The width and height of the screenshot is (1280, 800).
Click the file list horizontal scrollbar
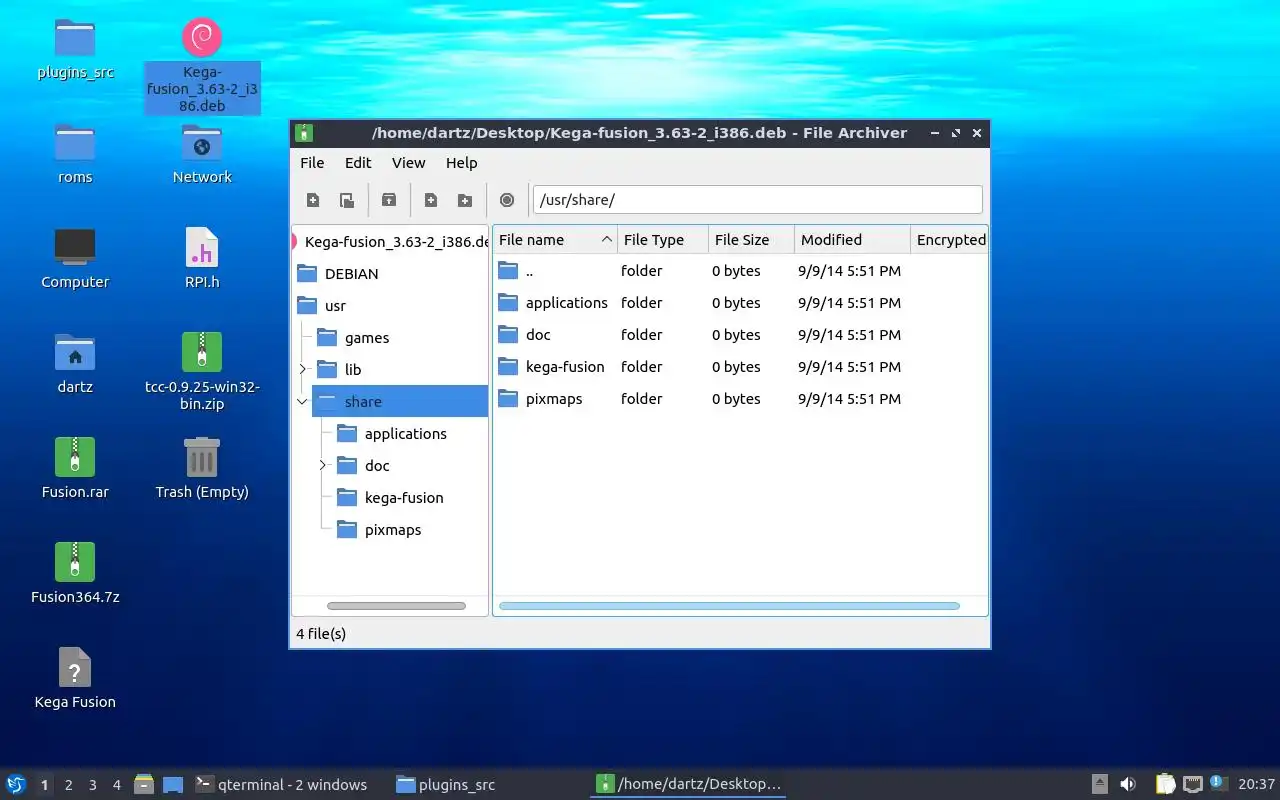[x=729, y=606]
